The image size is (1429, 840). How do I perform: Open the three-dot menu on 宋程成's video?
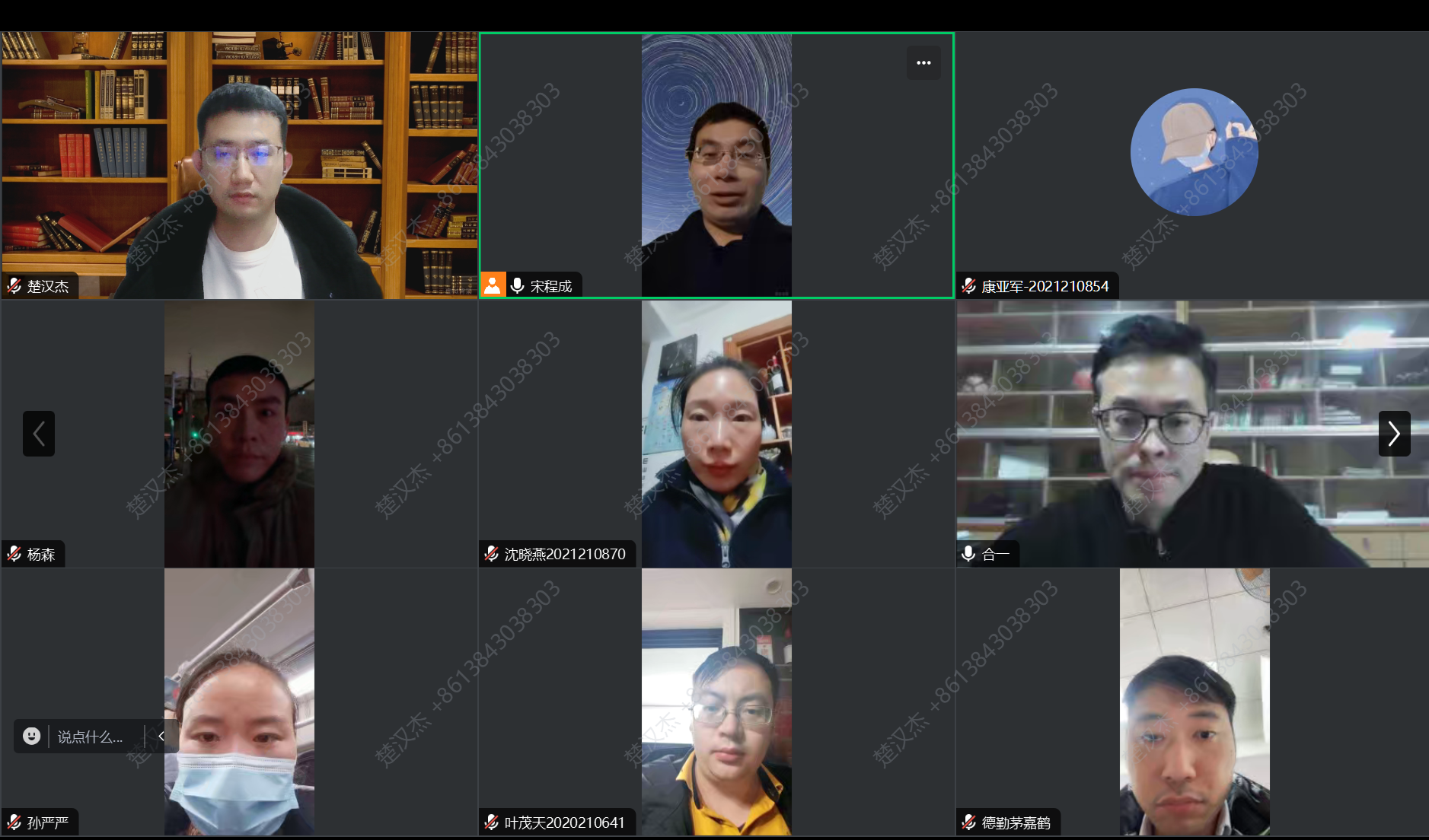pos(923,63)
